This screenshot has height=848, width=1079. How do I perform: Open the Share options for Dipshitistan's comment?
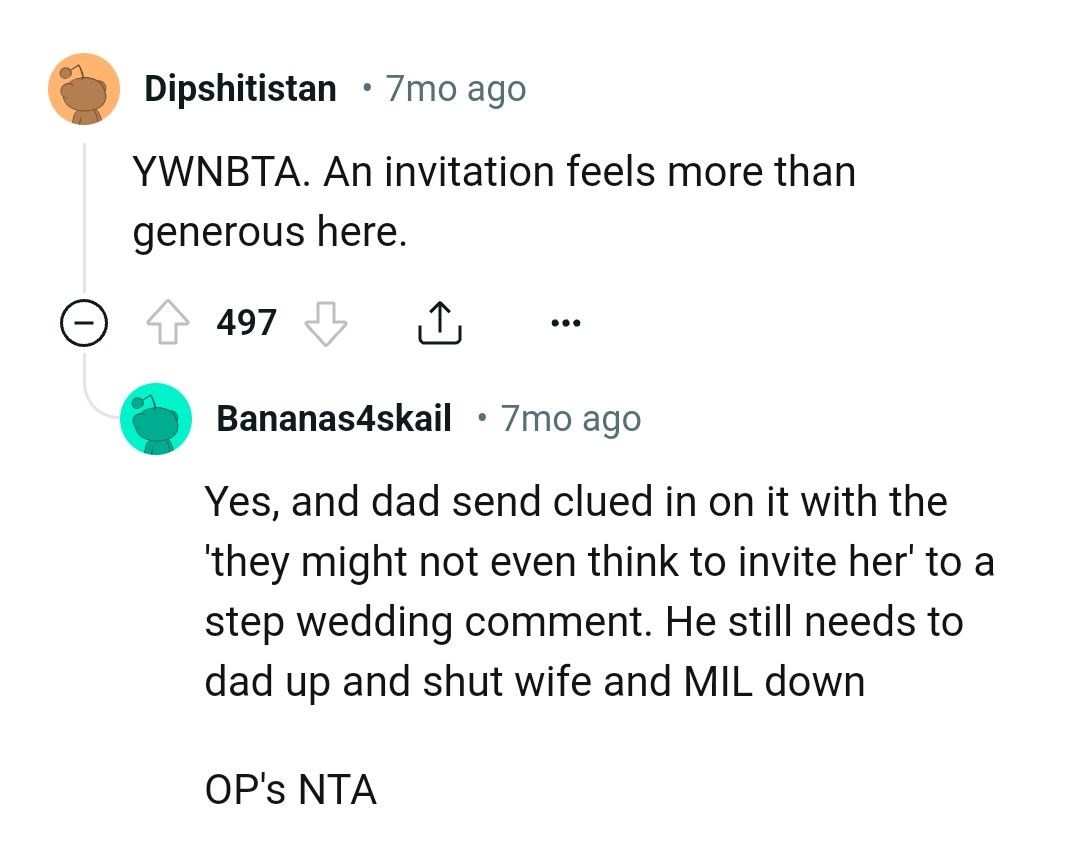pyautogui.click(x=438, y=321)
